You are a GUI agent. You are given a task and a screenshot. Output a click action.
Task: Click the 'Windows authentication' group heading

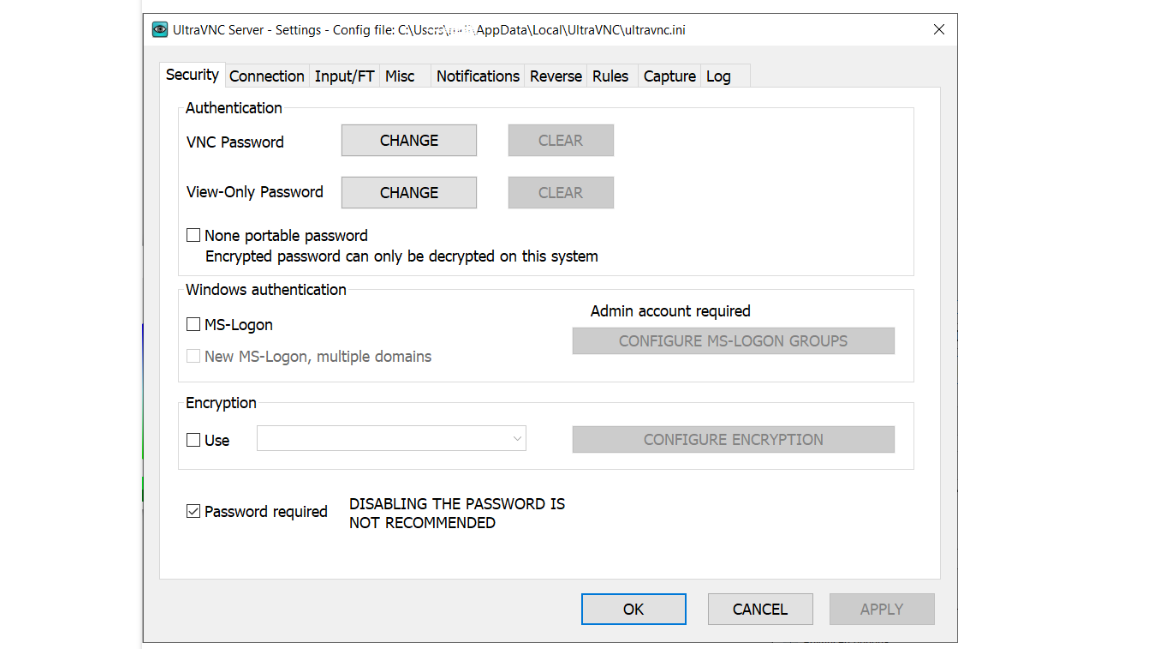[266, 290]
